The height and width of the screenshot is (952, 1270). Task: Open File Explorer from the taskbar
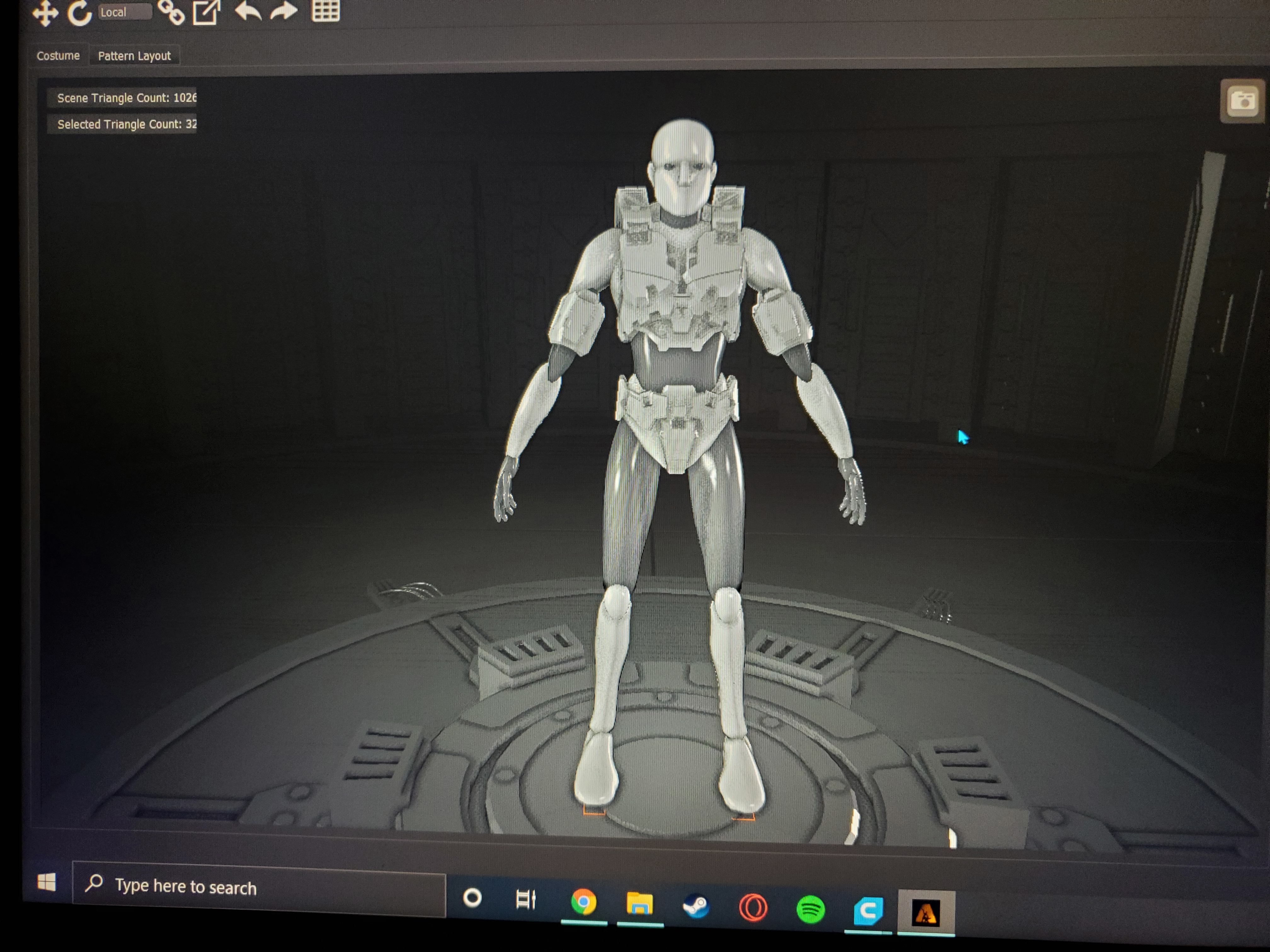pos(640,904)
